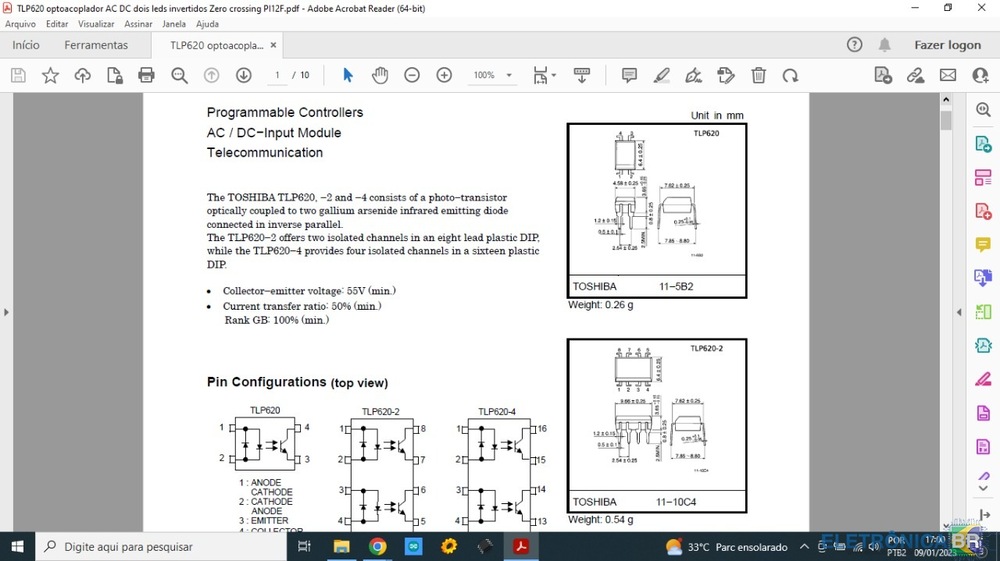This screenshot has width=1000, height=561.
Task: Open the Visualizar menu
Action: pyautogui.click(x=96, y=23)
